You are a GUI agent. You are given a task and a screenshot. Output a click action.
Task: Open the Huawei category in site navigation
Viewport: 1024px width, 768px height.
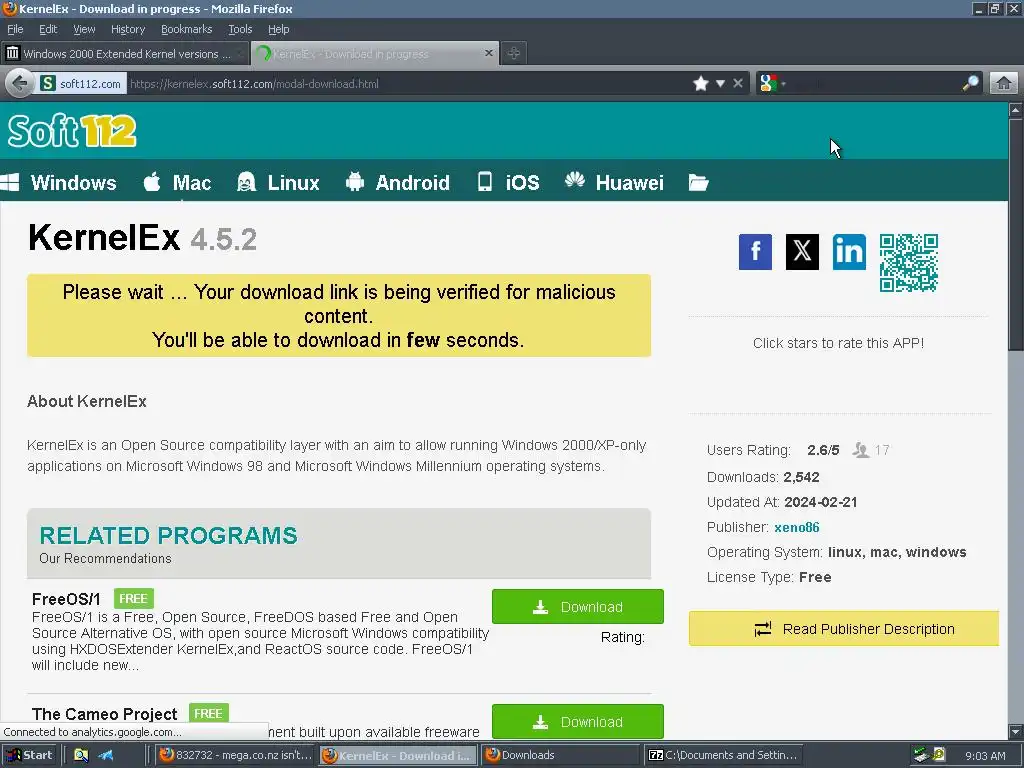(615, 182)
